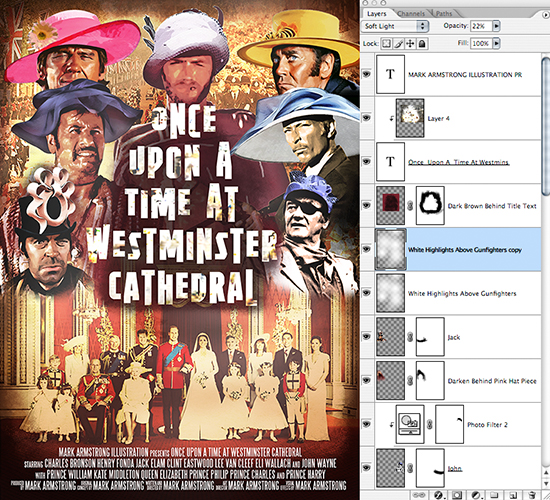This screenshot has height=500, width=550.
Task: Create a new layer group folder
Action: [x=494, y=495]
